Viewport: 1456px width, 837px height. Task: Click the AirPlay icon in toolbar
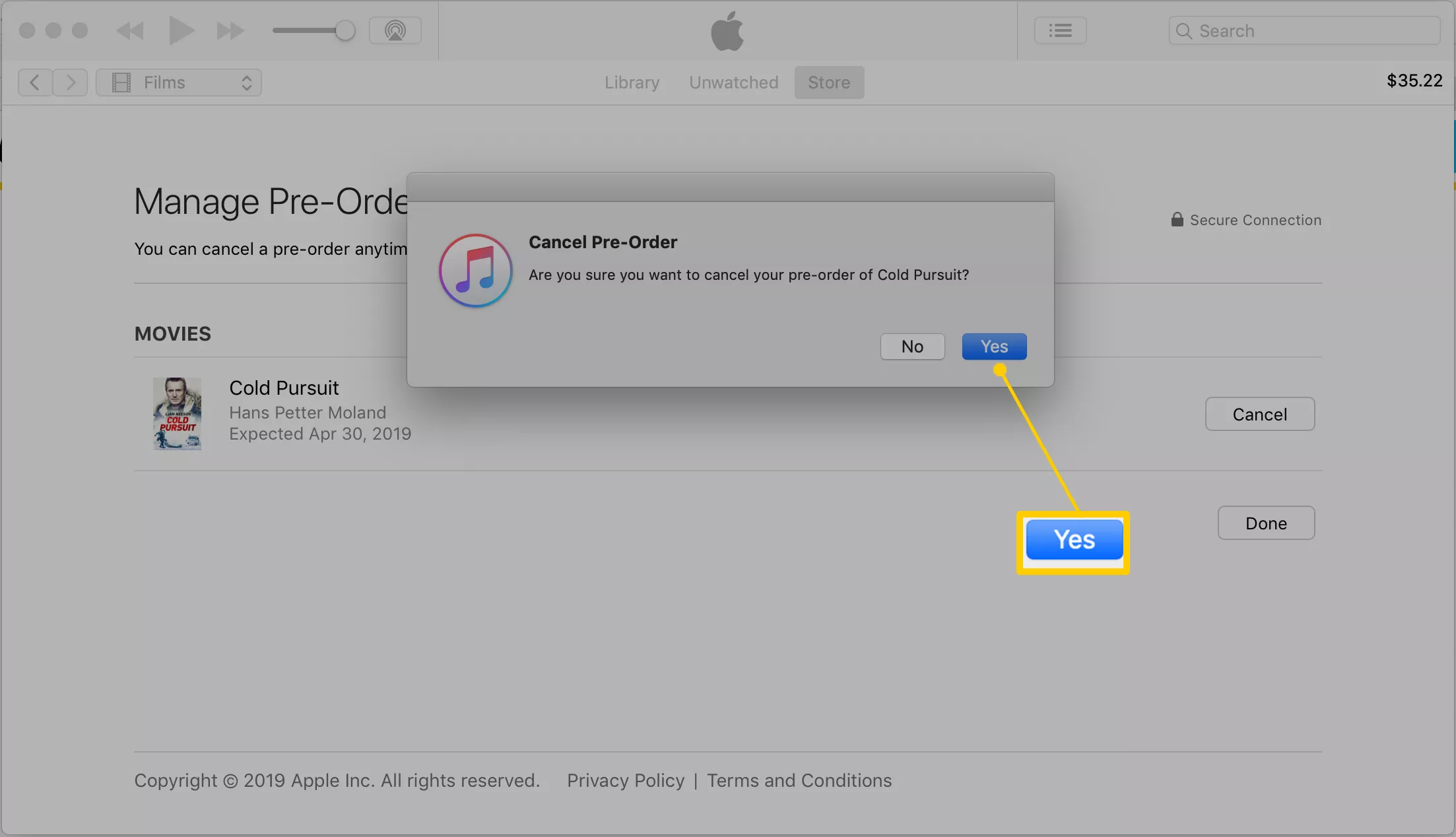click(x=396, y=30)
